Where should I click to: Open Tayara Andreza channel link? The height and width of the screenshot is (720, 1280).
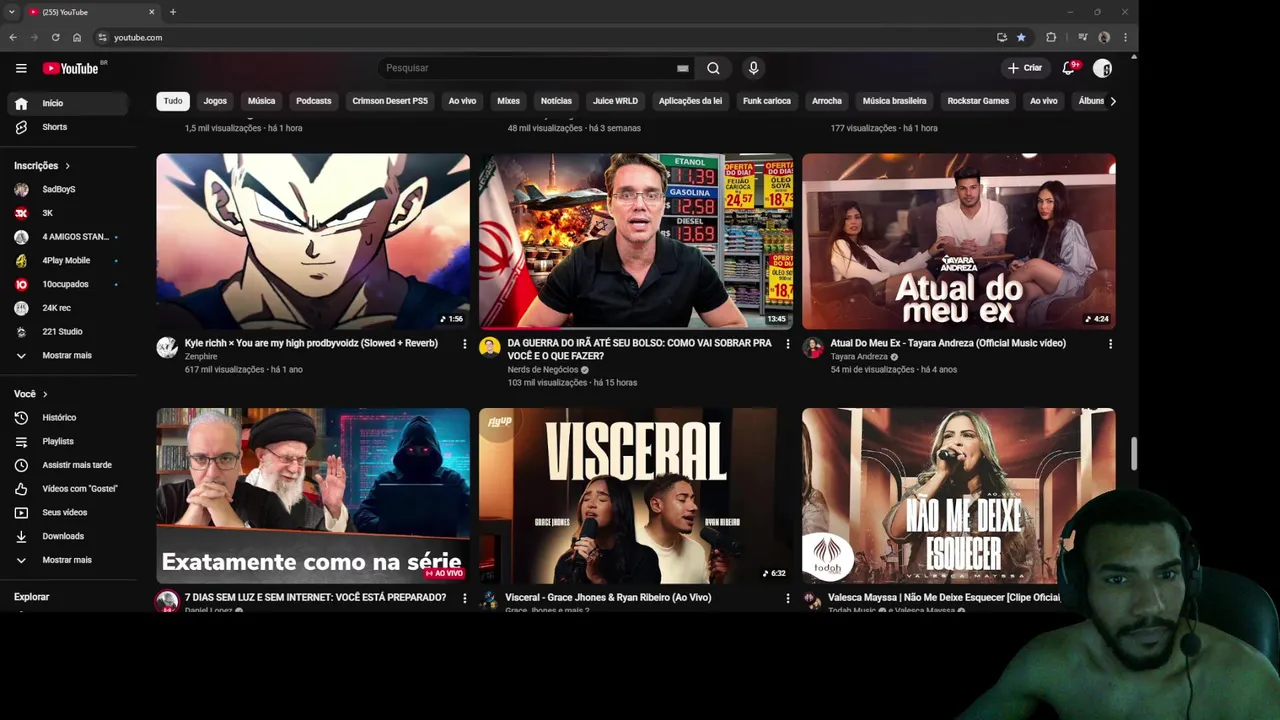pyautogui.click(x=859, y=356)
